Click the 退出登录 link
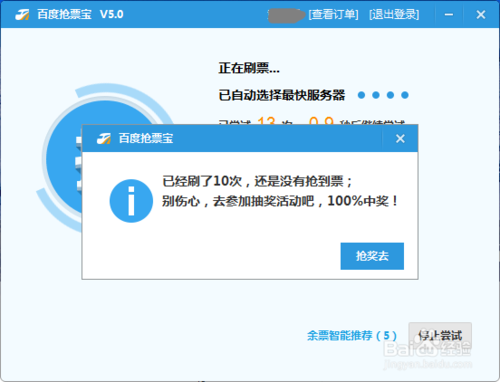Image resolution: width=500 pixels, height=382 pixels. (x=394, y=15)
